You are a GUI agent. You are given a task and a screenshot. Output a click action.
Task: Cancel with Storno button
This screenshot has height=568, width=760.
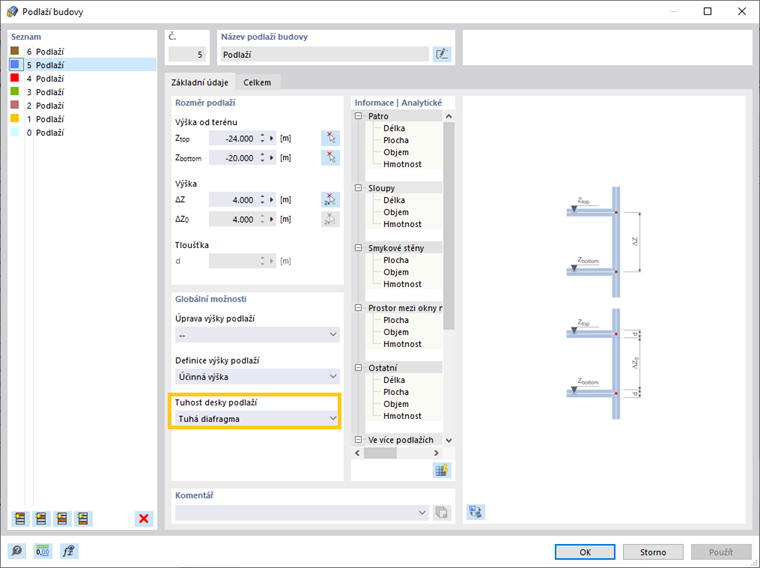[653, 552]
